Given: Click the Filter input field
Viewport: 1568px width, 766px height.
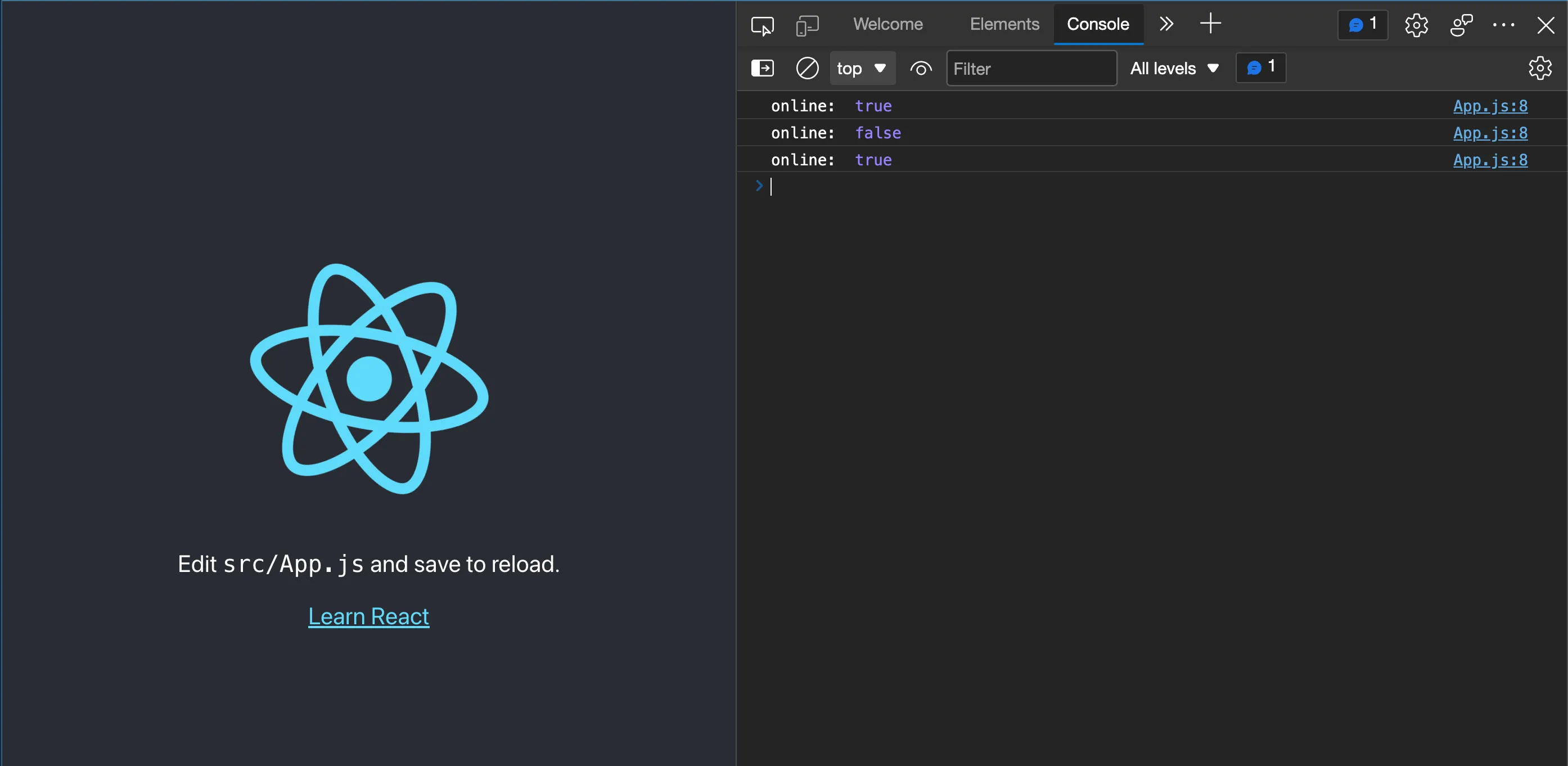Looking at the screenshot, I should (1031, 68).
